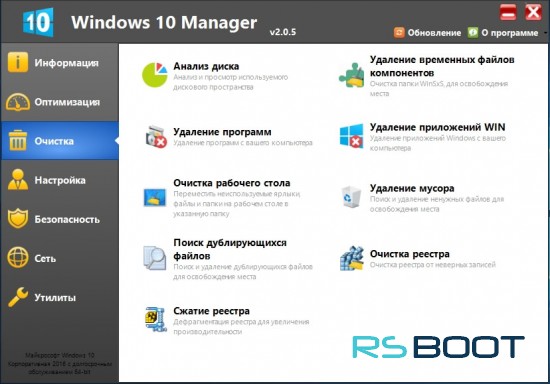Switch to the Оптимизация section

[x=60, y=102]
